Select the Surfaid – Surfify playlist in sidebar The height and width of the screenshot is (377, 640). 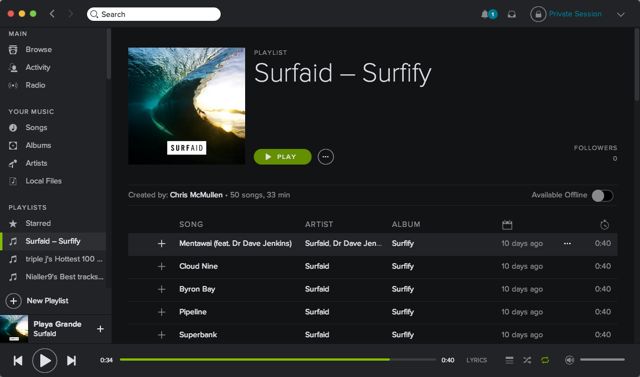[53, 241]
